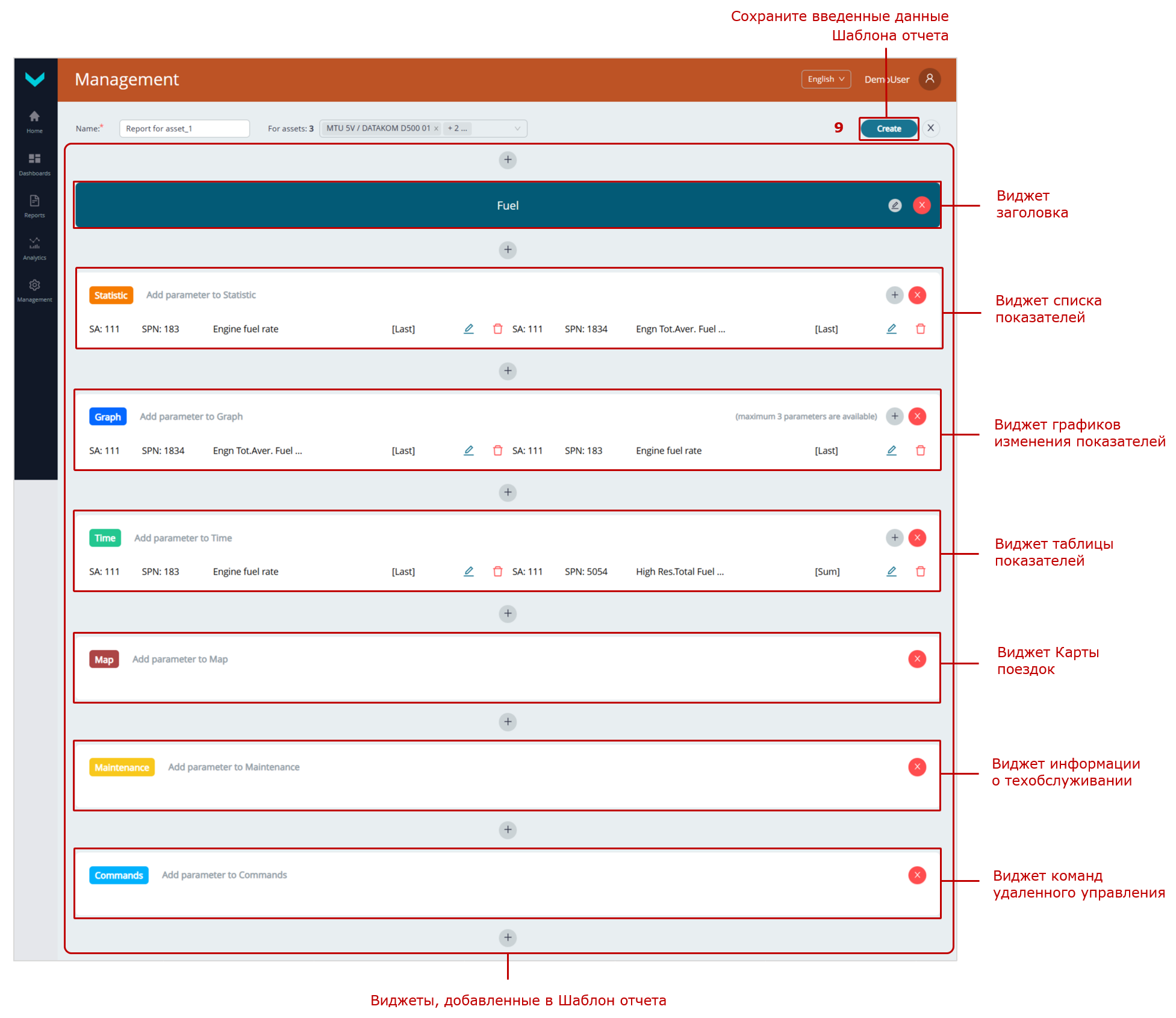The width and height of the screenshot is (1176, 1018).
Task: Delete the Maintenance widget
Action: pyautogui.click(x=916, y=767)
